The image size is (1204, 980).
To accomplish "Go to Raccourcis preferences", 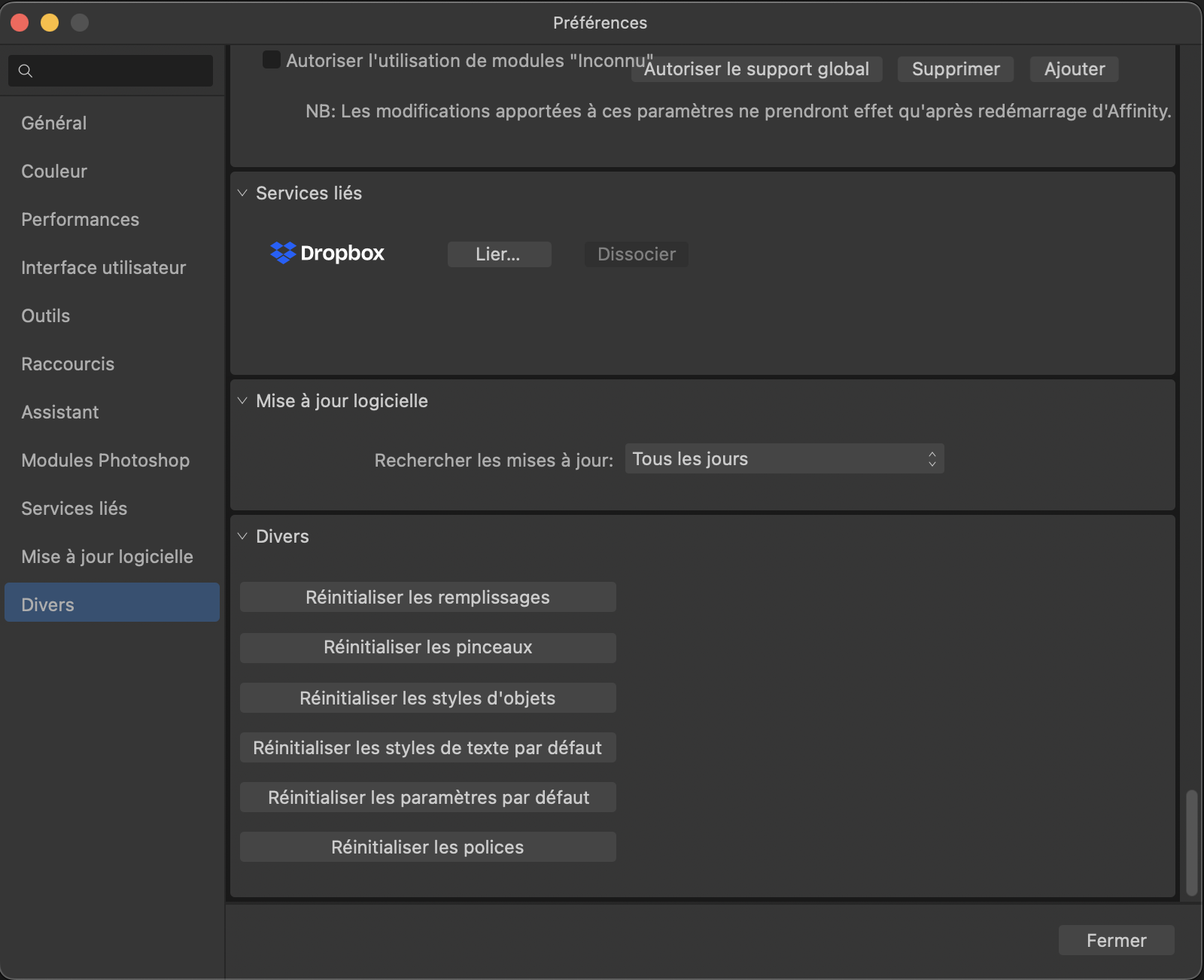I will tap(68, 364).
